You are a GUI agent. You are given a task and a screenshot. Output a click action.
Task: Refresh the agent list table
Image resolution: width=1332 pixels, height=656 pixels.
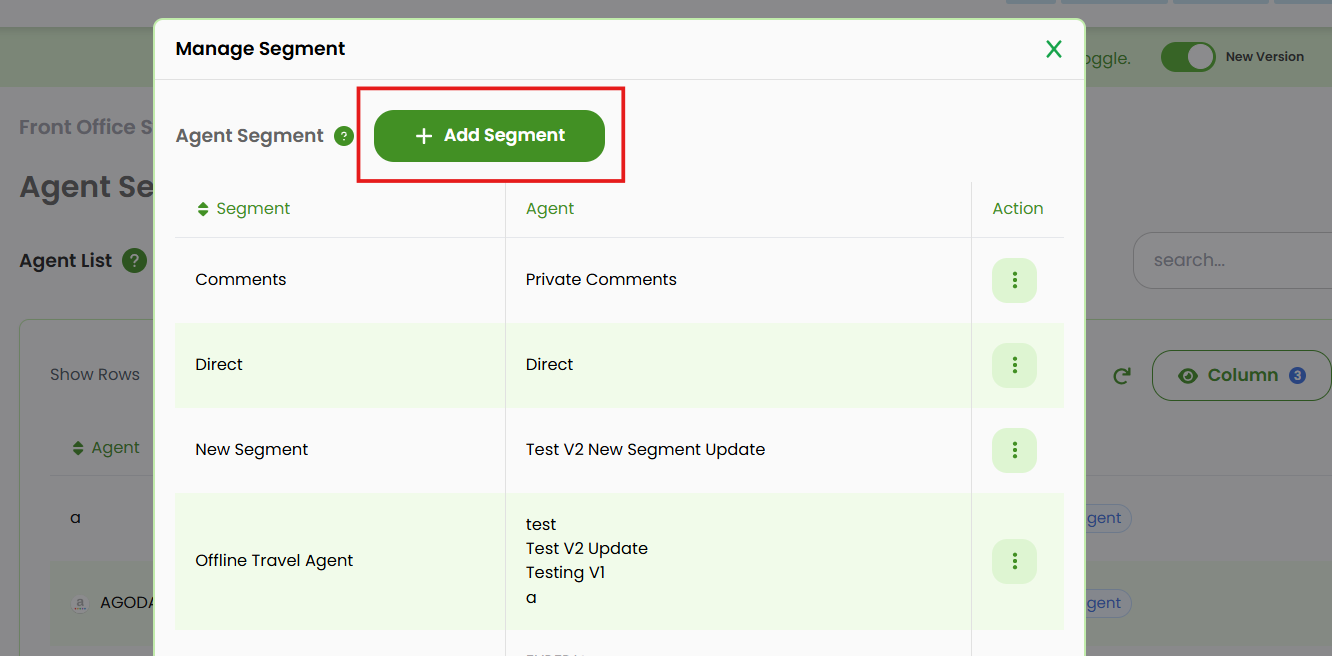1122,375
